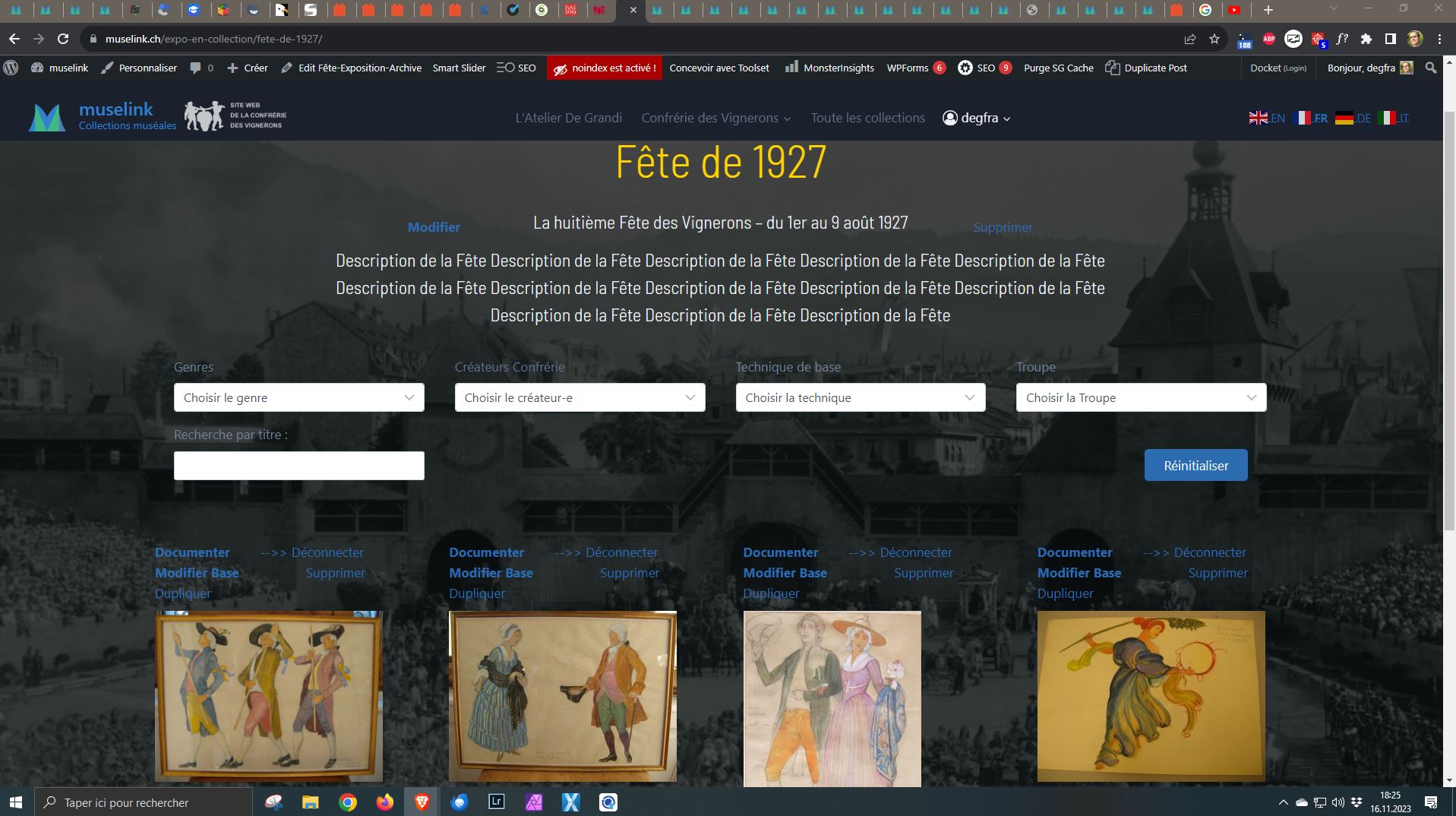Focus the 'Recherche par titre' input field
The height and width of the screenshot is (816, 1456).
click(x=299, y=466)
